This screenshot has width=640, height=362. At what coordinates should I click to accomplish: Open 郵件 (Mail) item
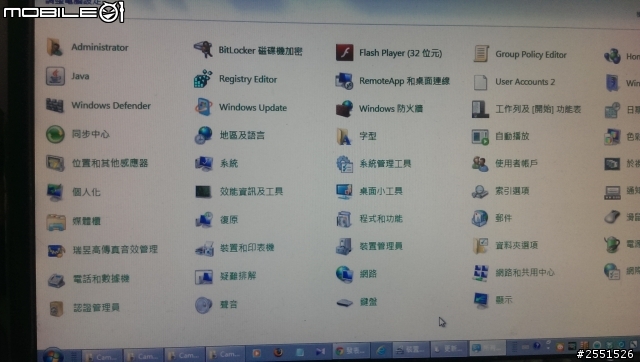coord(492,218)
